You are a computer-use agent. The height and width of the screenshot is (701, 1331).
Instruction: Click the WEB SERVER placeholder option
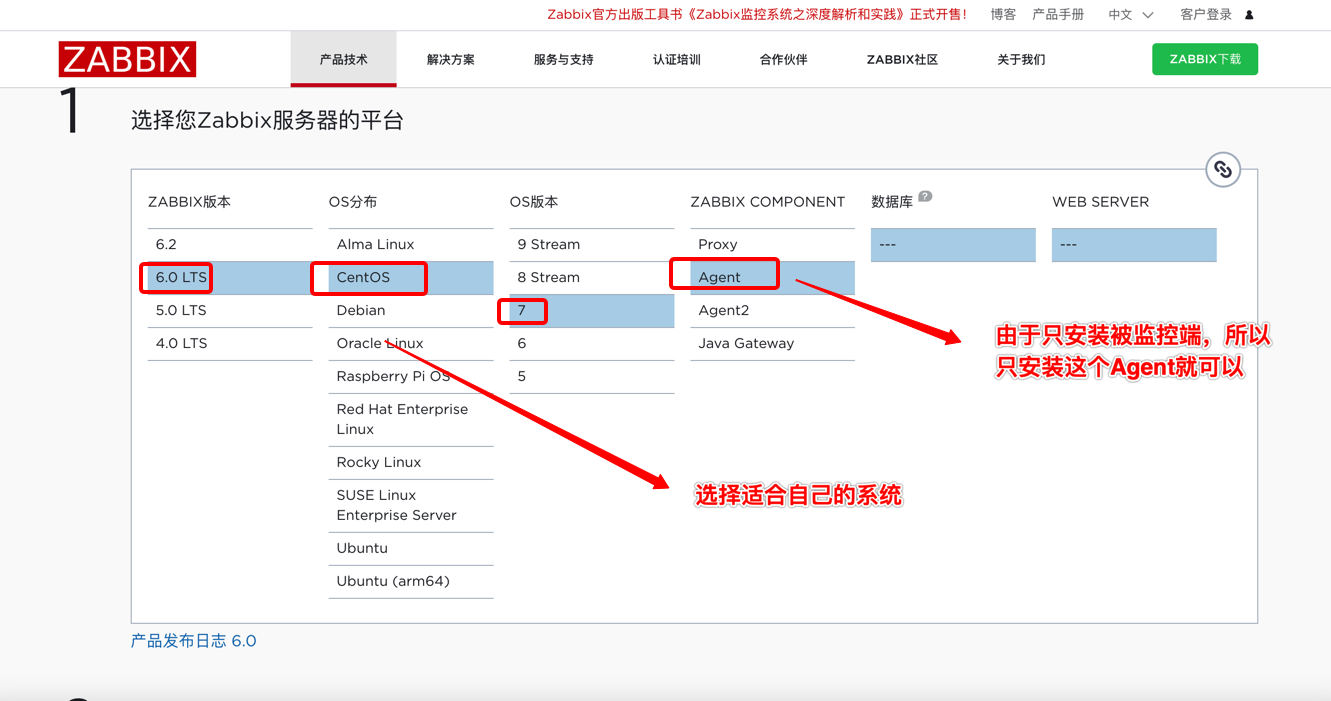click(1134, 245)
